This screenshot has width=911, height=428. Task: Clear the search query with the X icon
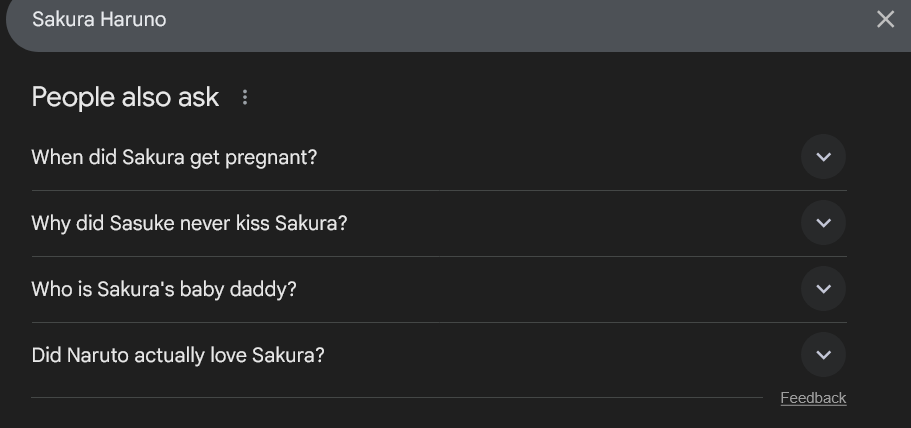click(885, 19)
